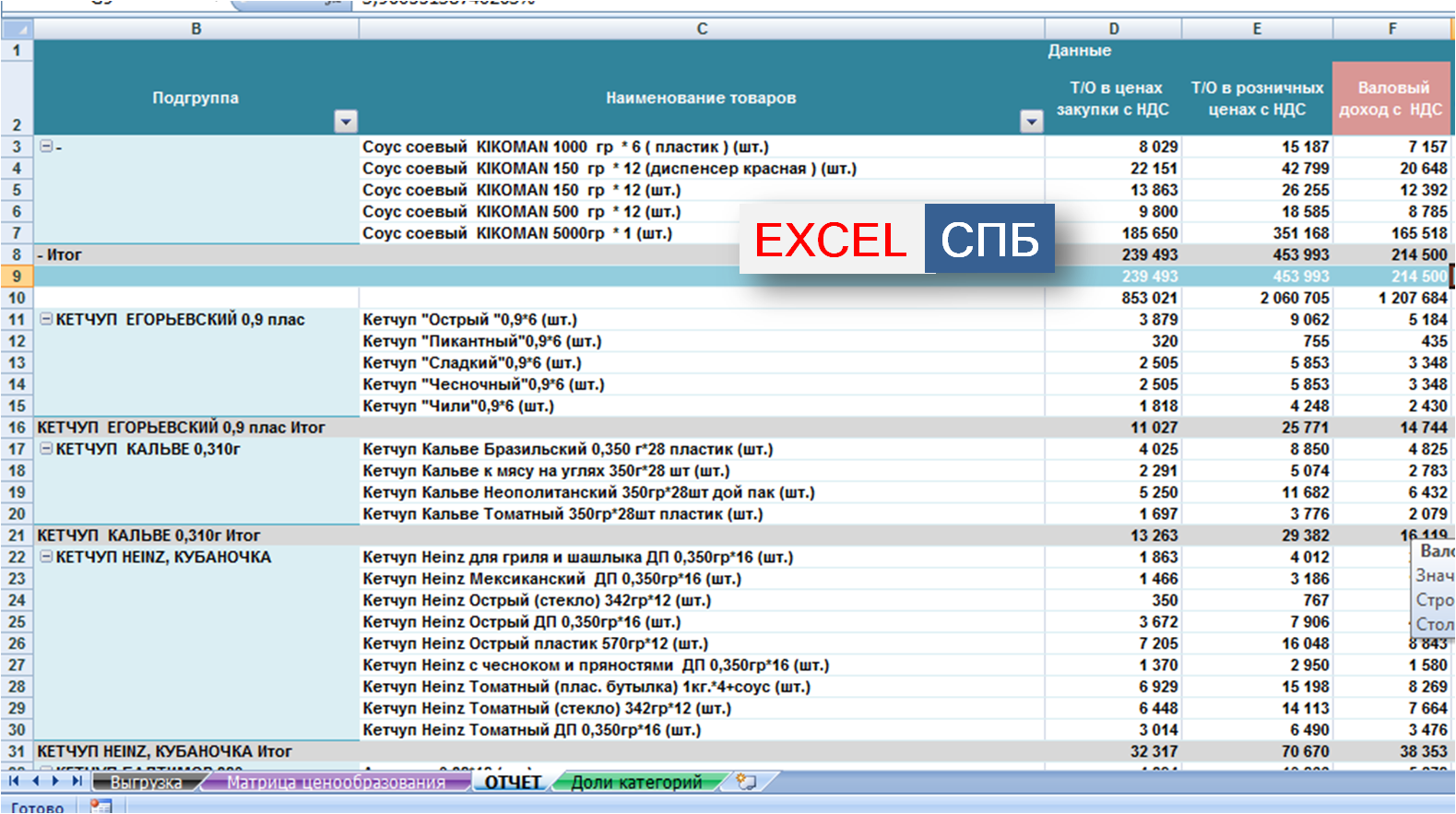Select the ОТЧЕТ sheet tab

(x=513, y=783)
